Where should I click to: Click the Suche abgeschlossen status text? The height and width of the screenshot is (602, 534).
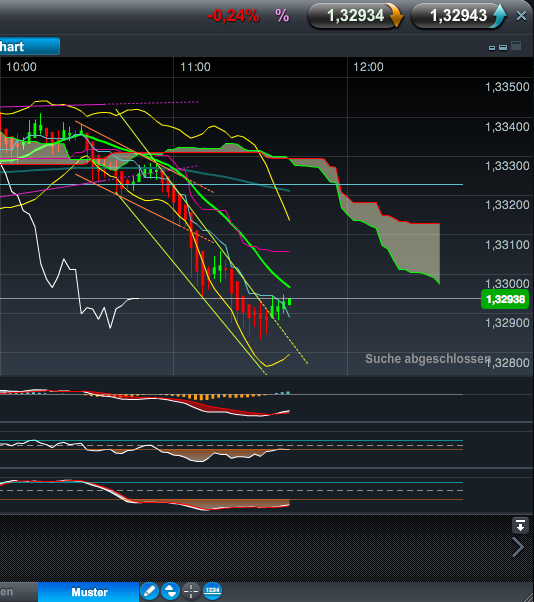(428, 359)
